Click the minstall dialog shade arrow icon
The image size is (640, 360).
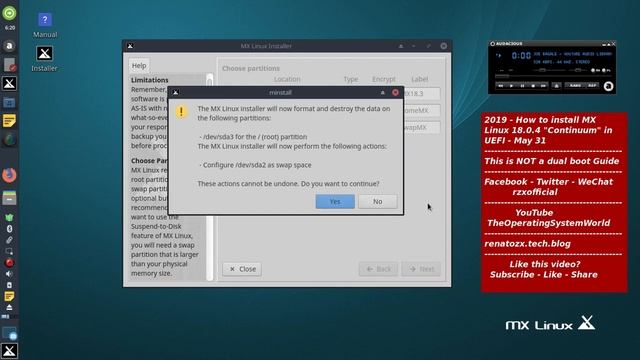point(382,93)
